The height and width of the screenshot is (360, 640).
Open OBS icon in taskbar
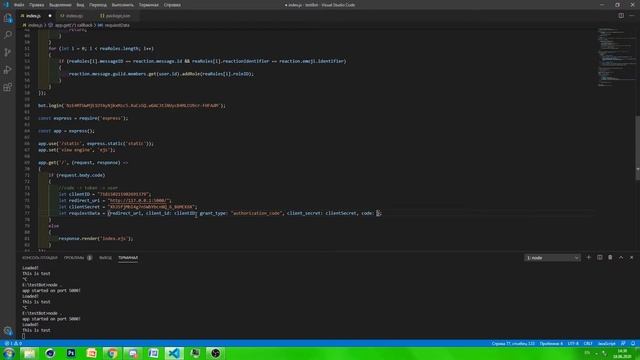coord(216,353)
